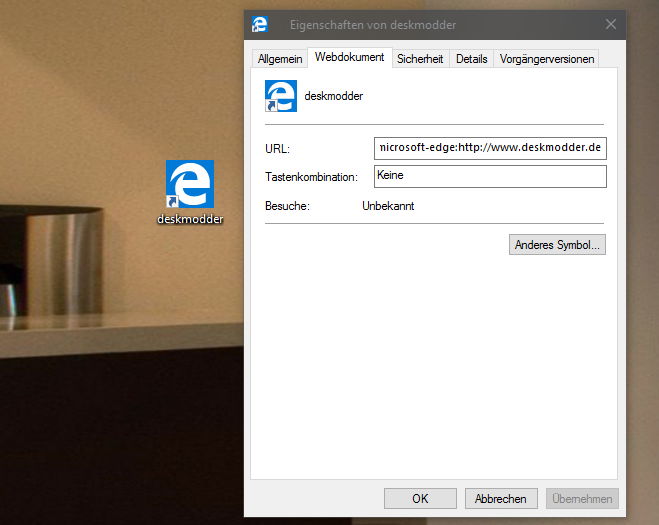Click the Unbekannt value beside Besuche
The width and height of the screenshot is (659, 525).
click(x=388, y=206)
